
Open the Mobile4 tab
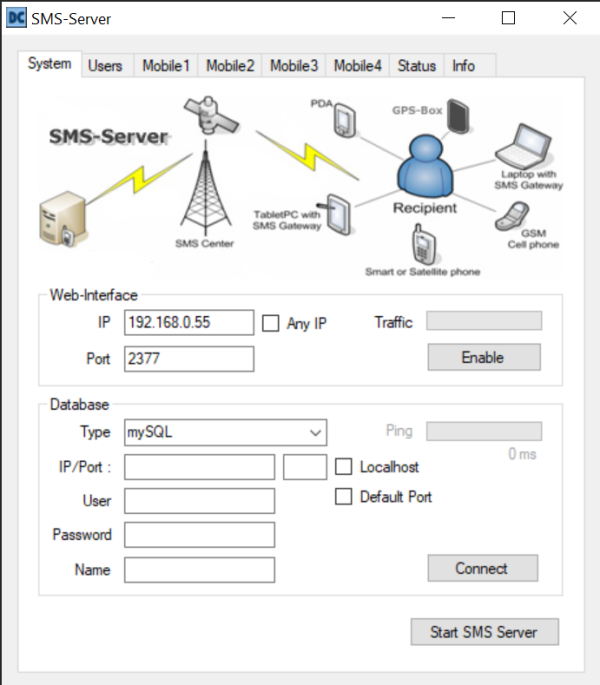coord(357,66)
